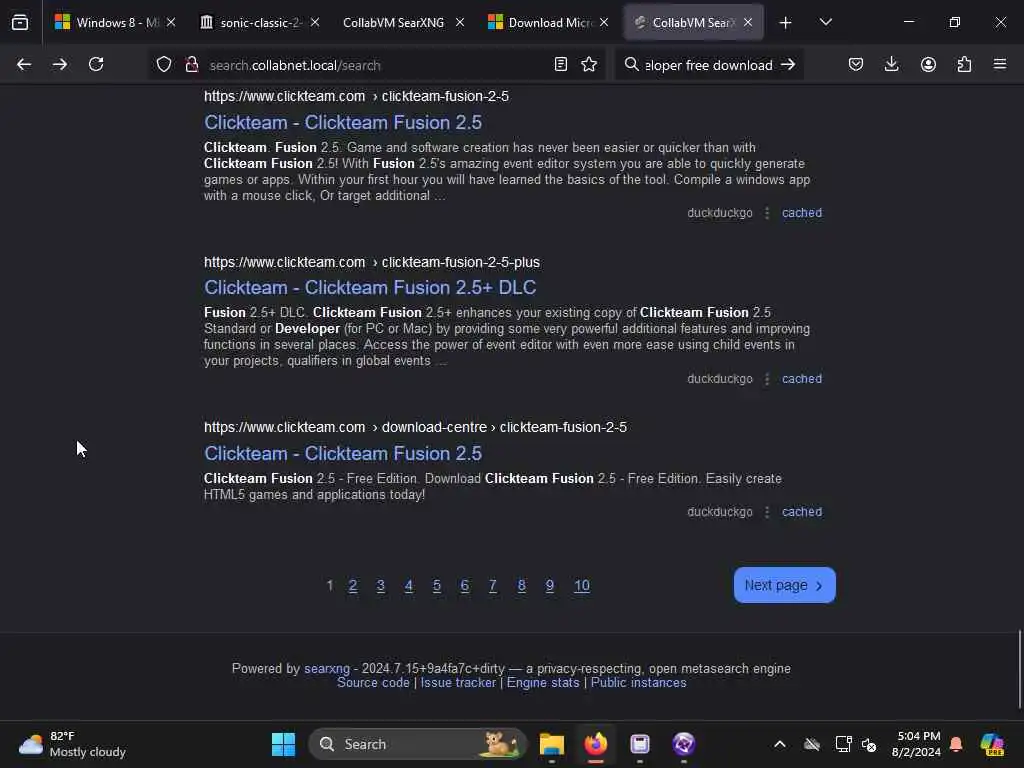Expand the list all tabs dropdown
Viewport: 1024px width, 768px height.
825,23
